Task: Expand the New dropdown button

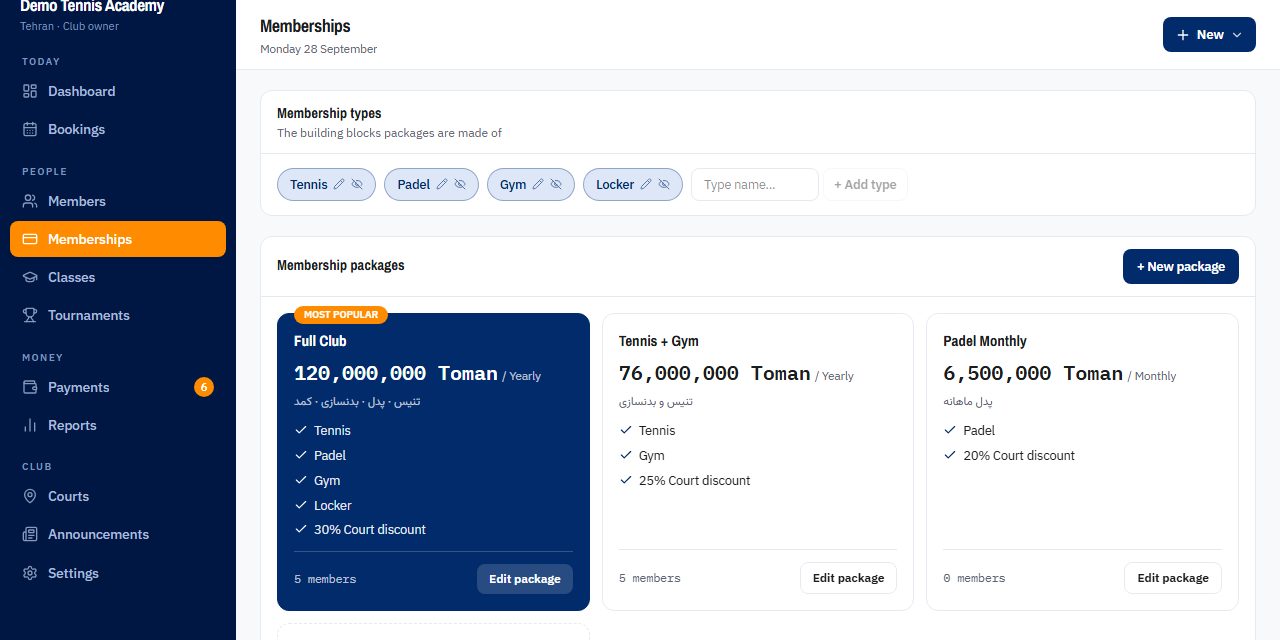Action: coord(1209,35)
